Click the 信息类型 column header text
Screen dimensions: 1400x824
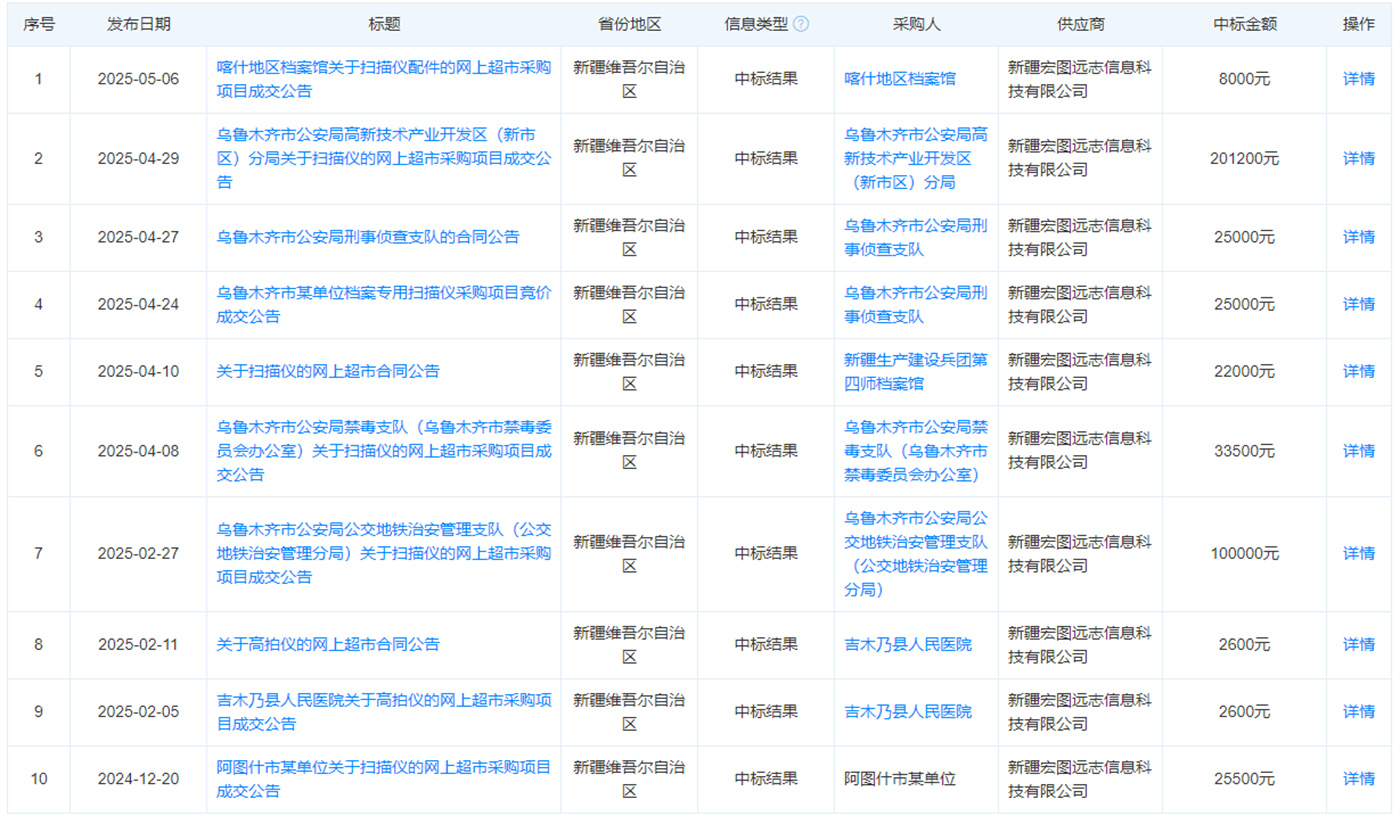(x=756, y=24)
